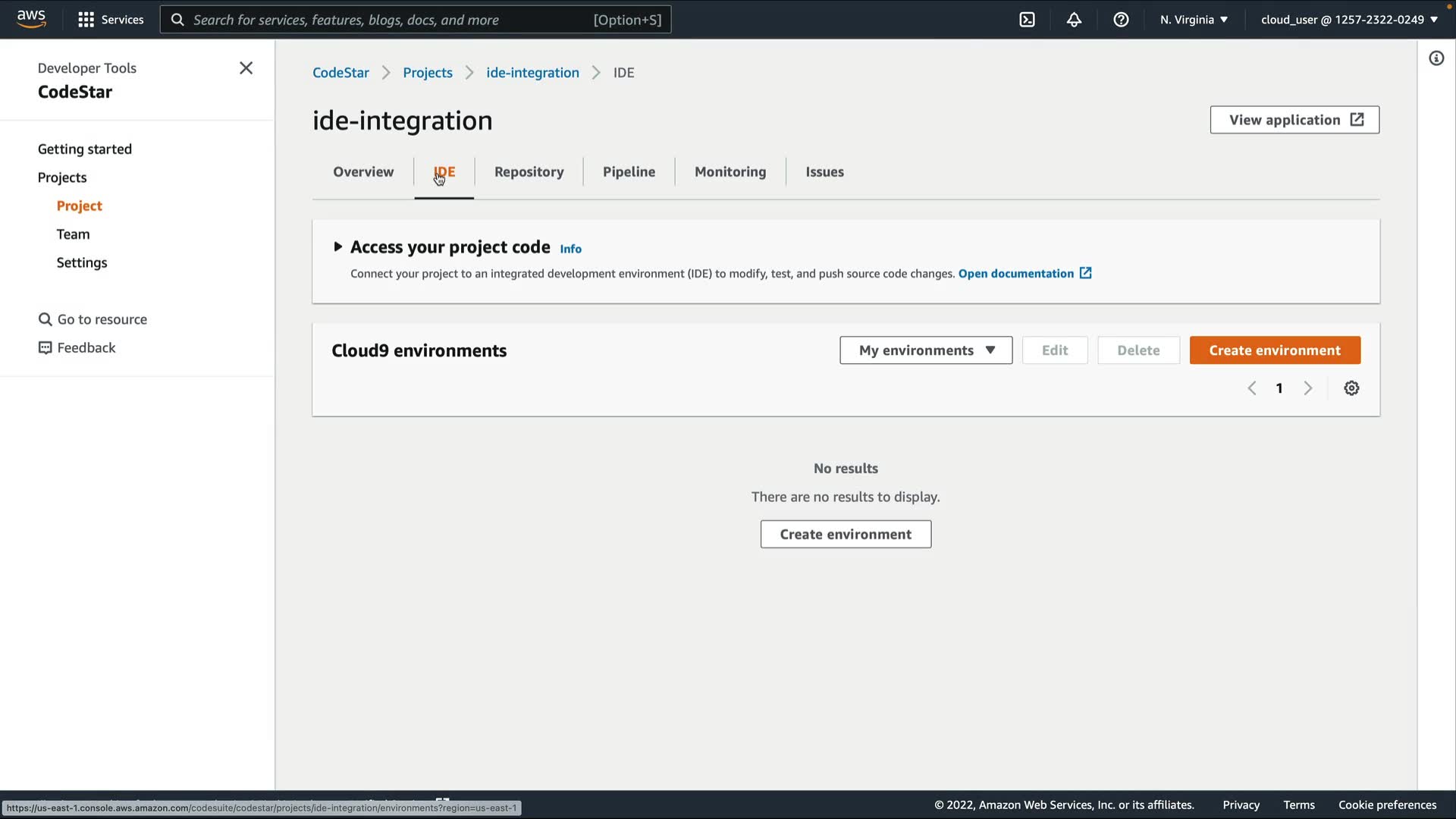Image resolution: width=1456 pixels, height=819 pixels.
Task: Switch to the Pipeline tab
Action: (629, 172)
